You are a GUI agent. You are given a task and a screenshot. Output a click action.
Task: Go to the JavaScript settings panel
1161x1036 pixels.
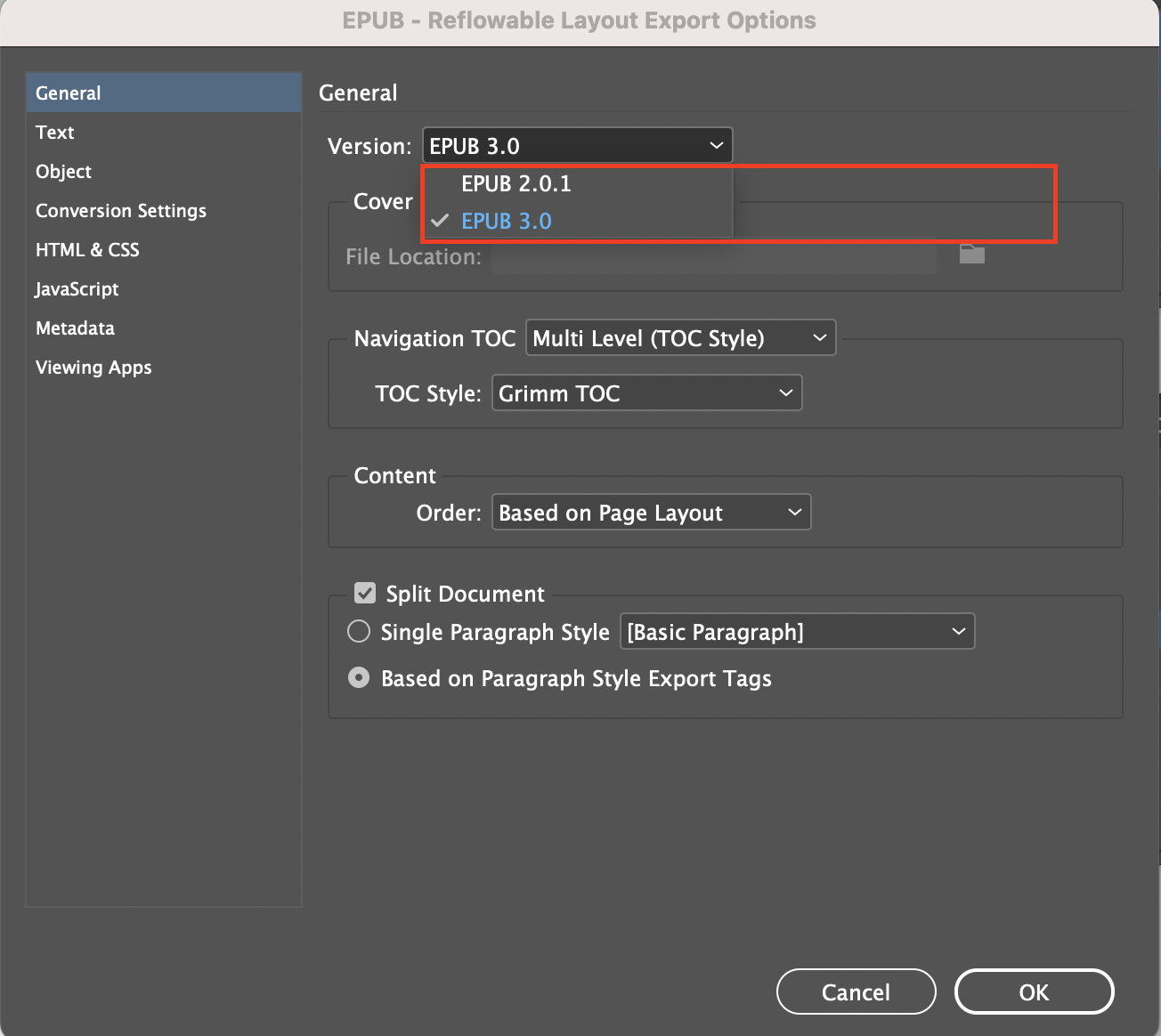pos(77,289)
